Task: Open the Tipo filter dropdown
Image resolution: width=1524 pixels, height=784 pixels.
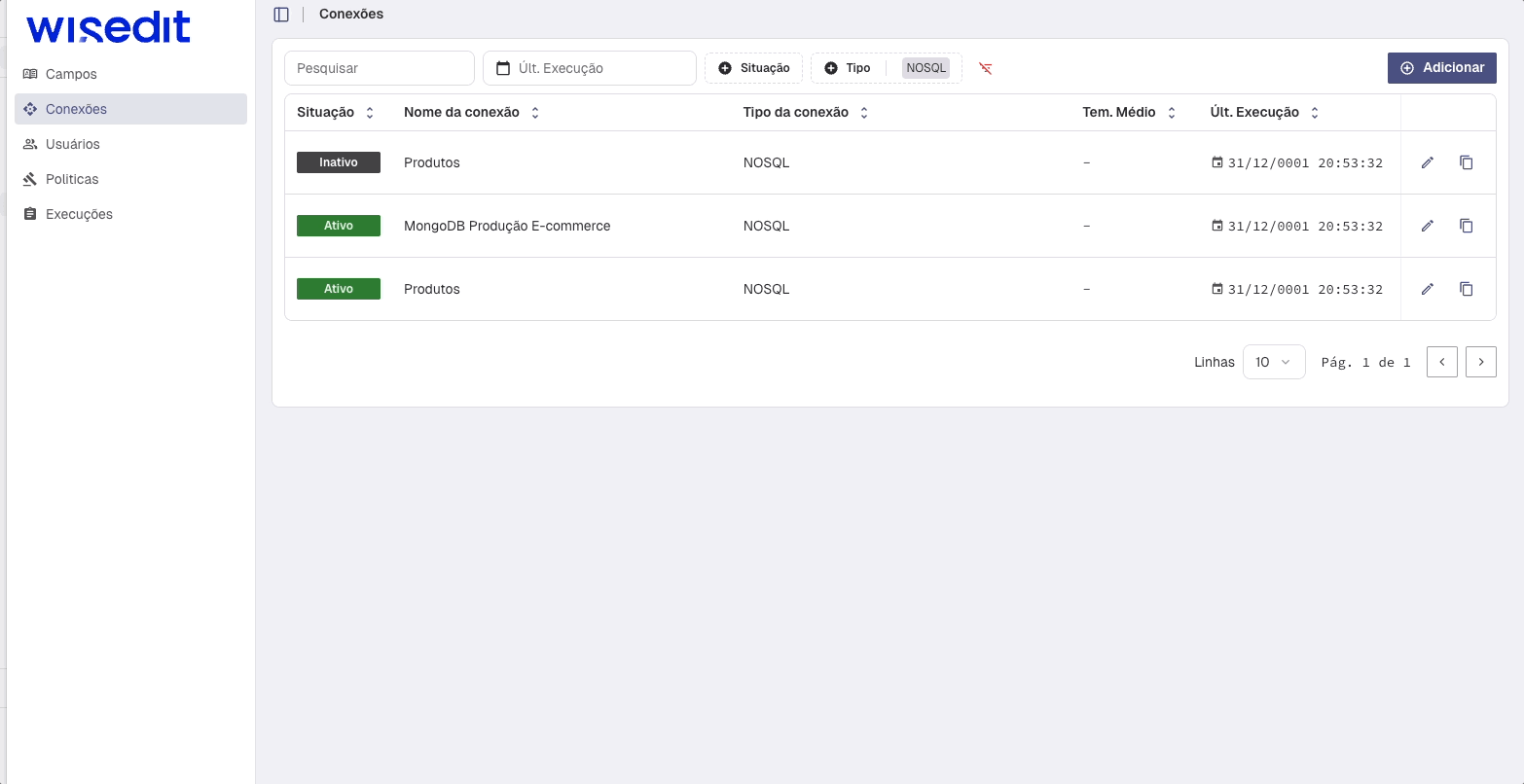Action: pos(848,68)
